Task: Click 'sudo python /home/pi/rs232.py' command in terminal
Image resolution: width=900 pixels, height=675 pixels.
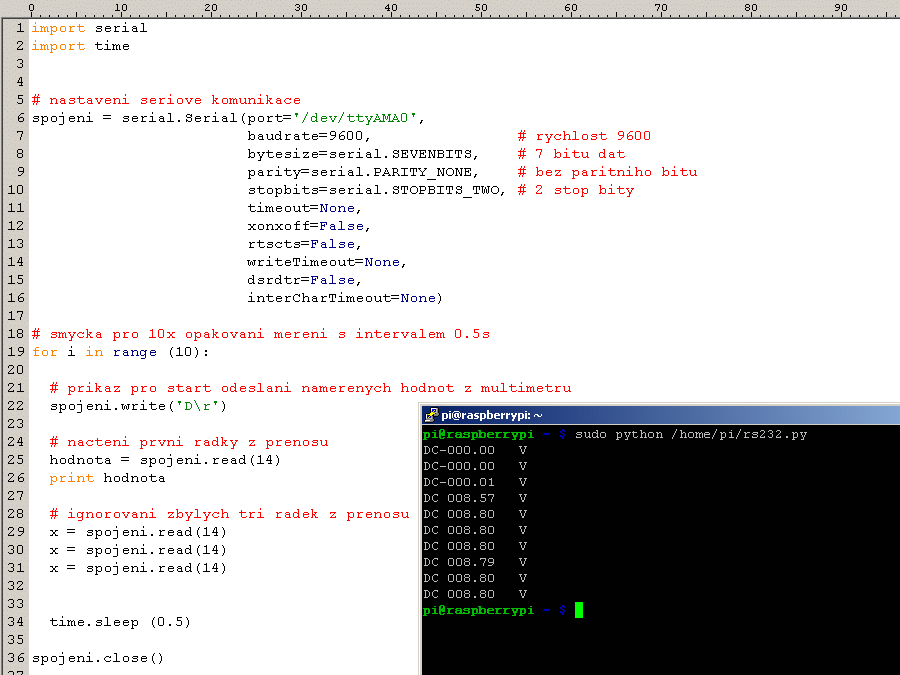Action: pos(691,434)
